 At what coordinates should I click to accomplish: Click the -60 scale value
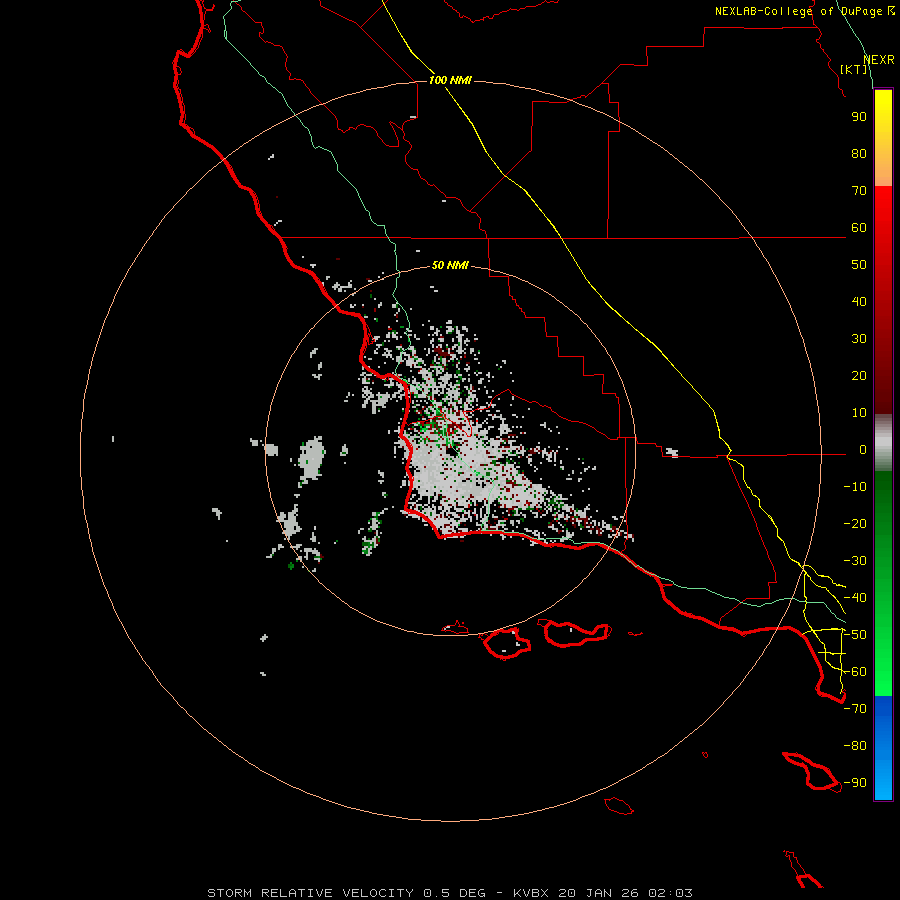tap(855, 672)
